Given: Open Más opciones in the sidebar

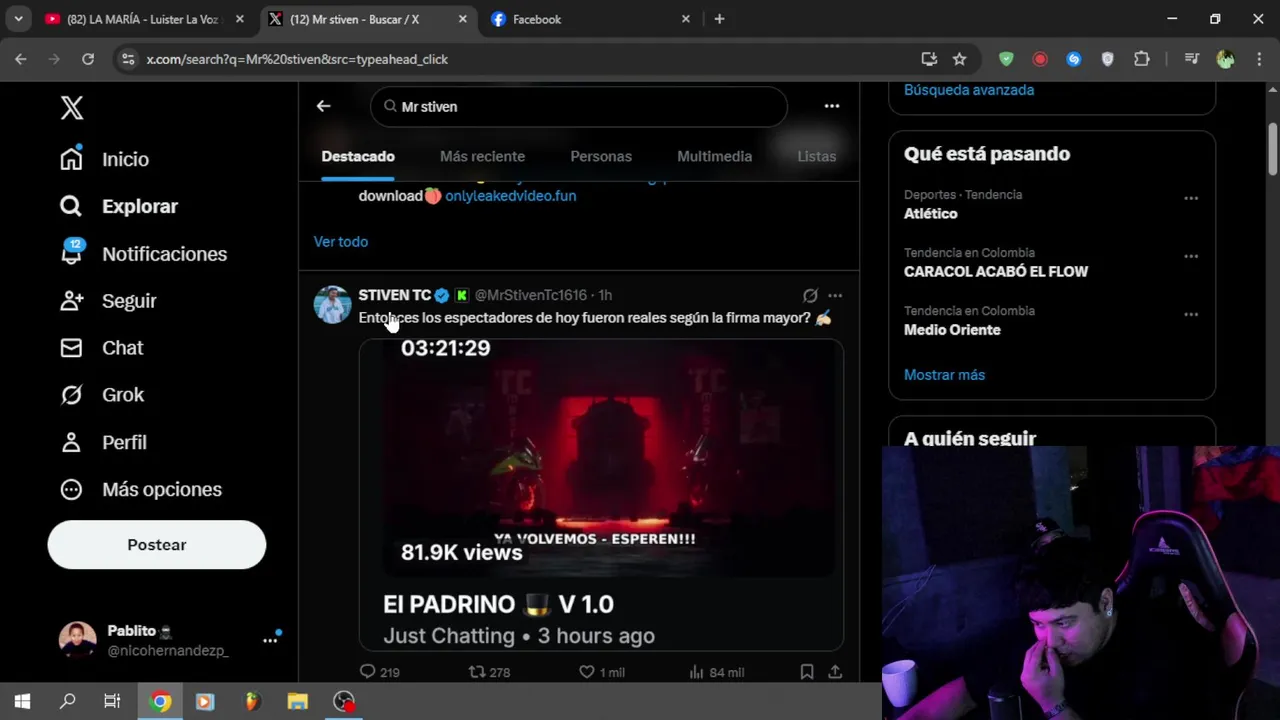Looking at the screenshot, I should (141, 489).
